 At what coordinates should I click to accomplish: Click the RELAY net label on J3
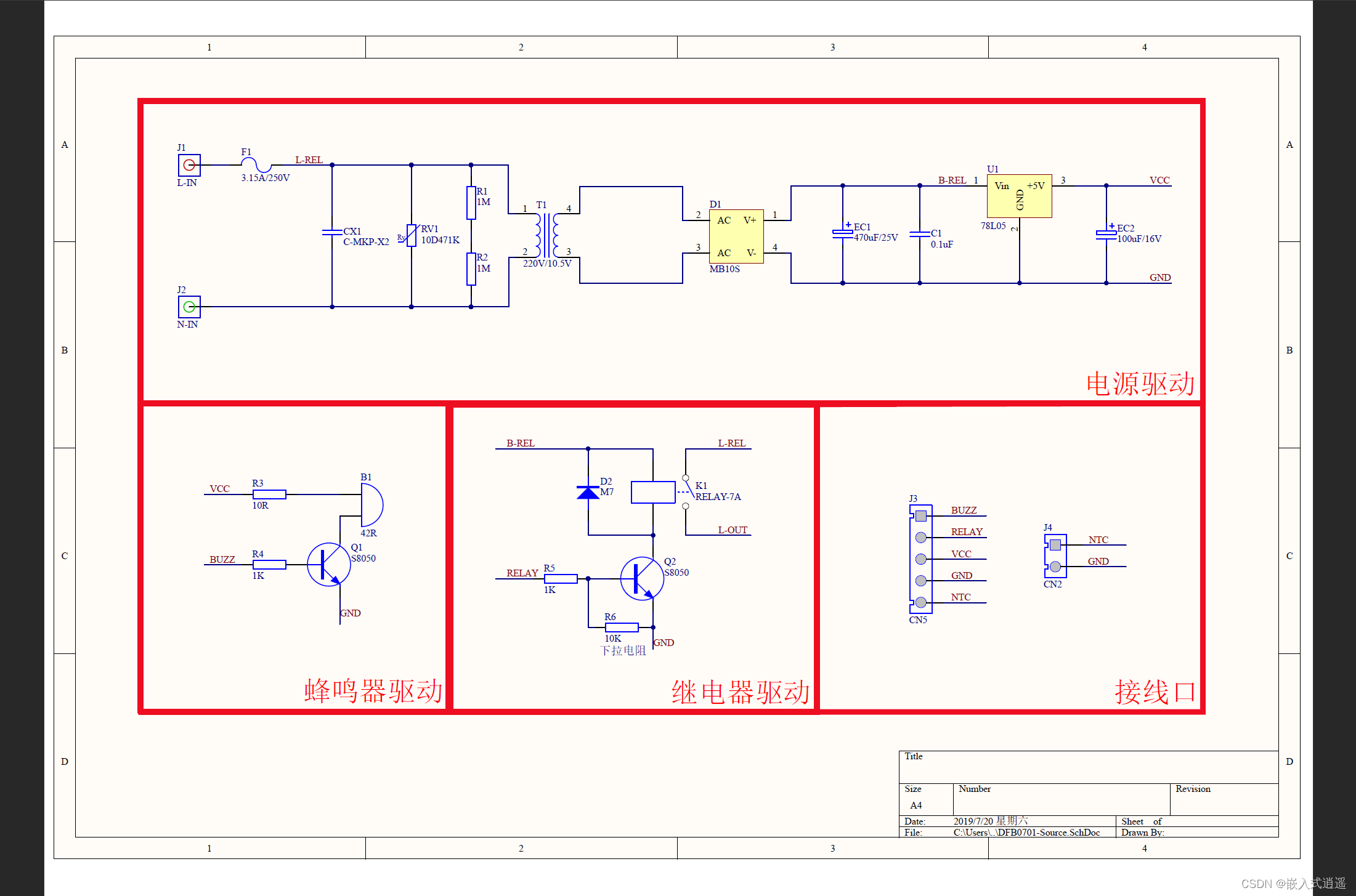(x=967, y=532)
